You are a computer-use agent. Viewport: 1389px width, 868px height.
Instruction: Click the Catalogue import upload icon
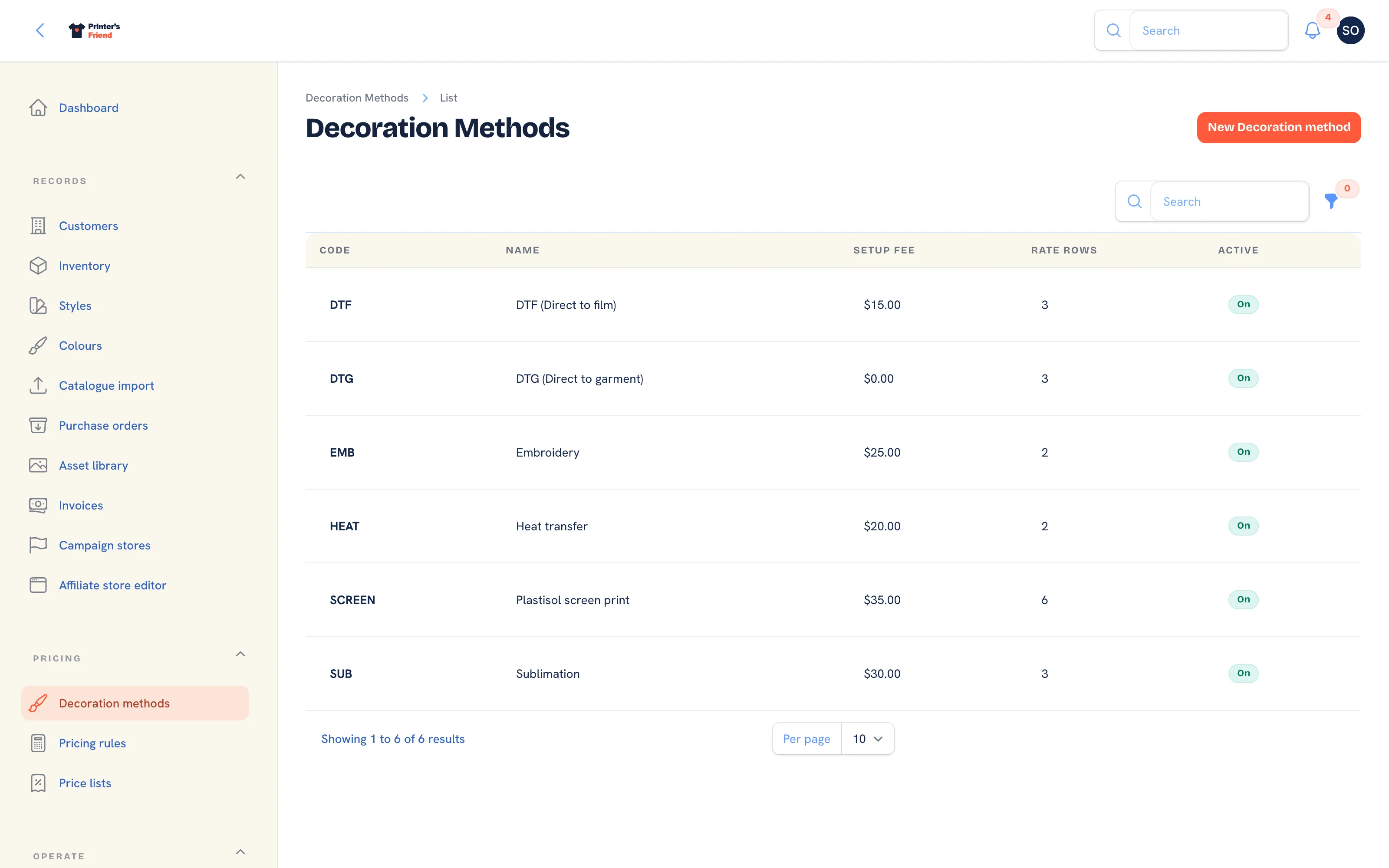pyautogui.click(x=39, y=385)
